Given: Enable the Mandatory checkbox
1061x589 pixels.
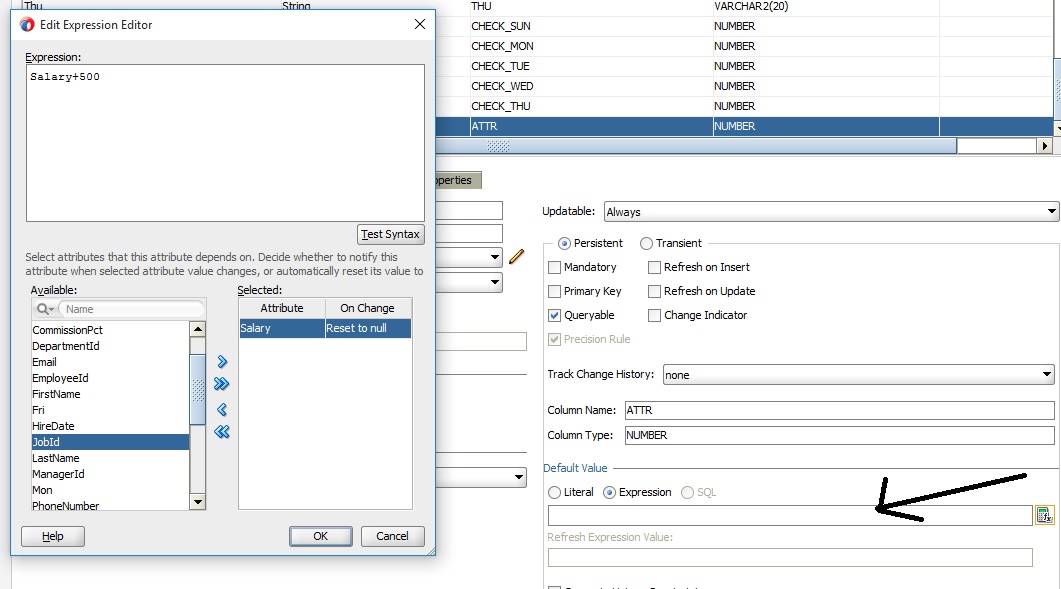Looking at the screenshot, I should coord(555,267).
